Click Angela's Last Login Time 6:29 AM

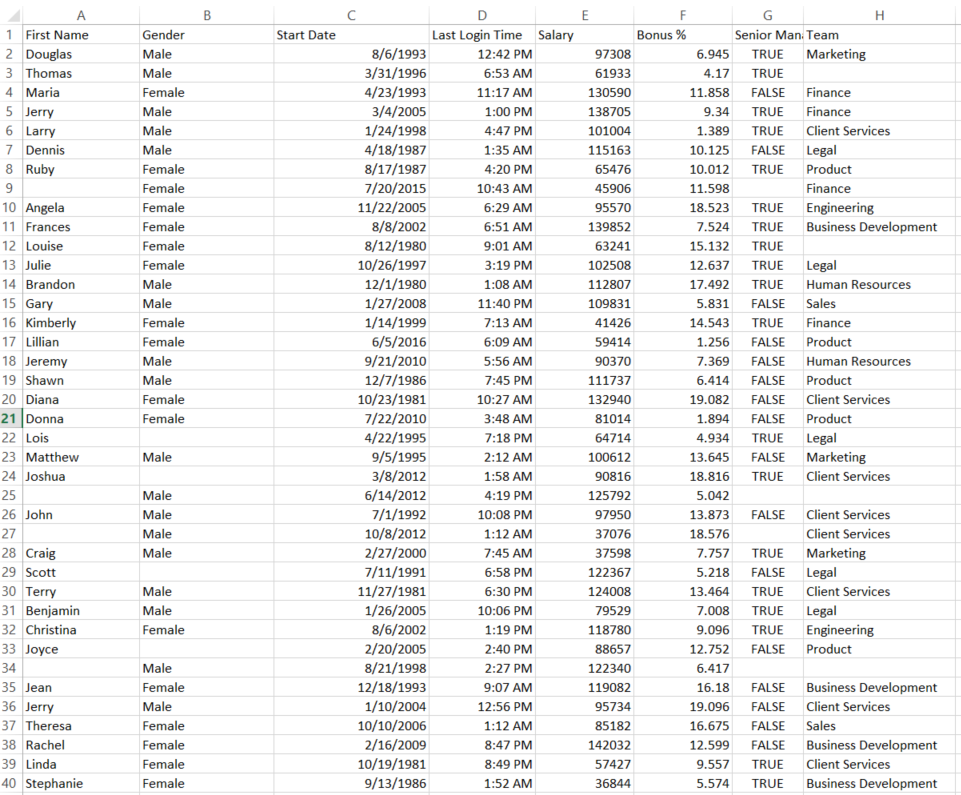482,207
